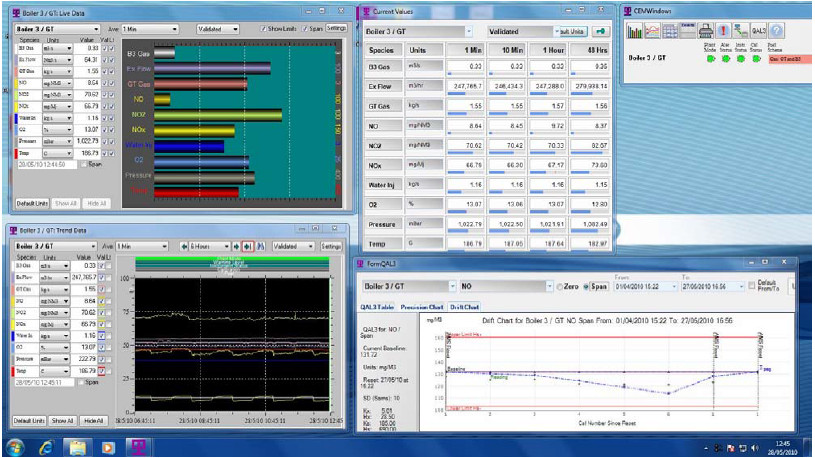
Task: Click the printer icon in CEMWindows
Action: coord(705,32)
